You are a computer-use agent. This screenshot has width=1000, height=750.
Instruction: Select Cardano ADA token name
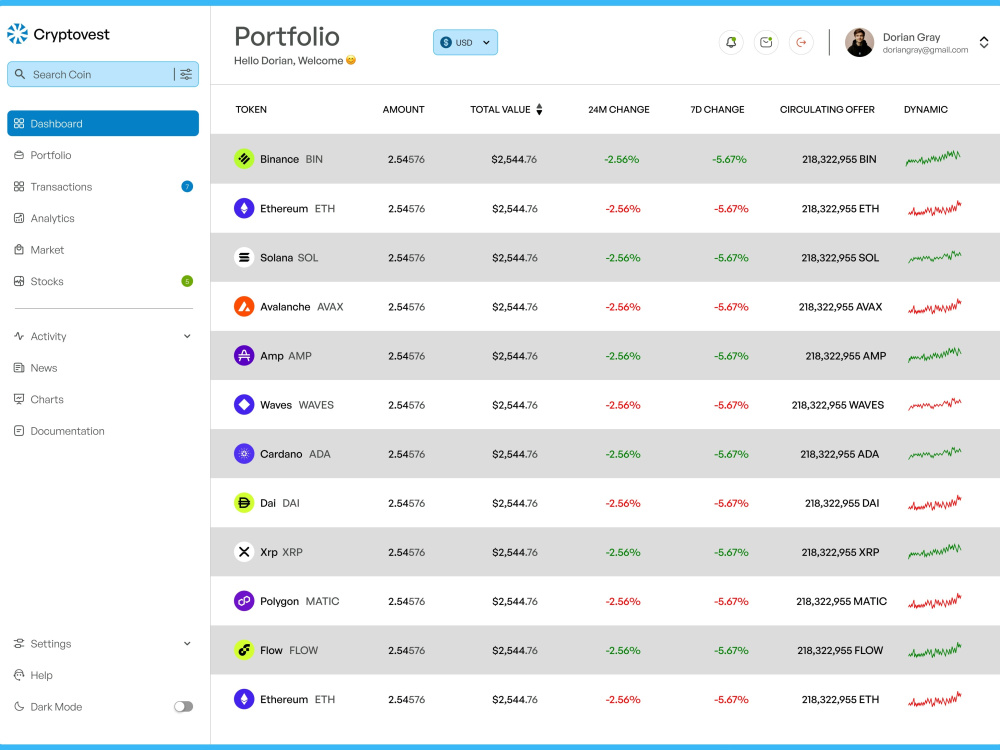pyautogui.click(x=295, y=454)
